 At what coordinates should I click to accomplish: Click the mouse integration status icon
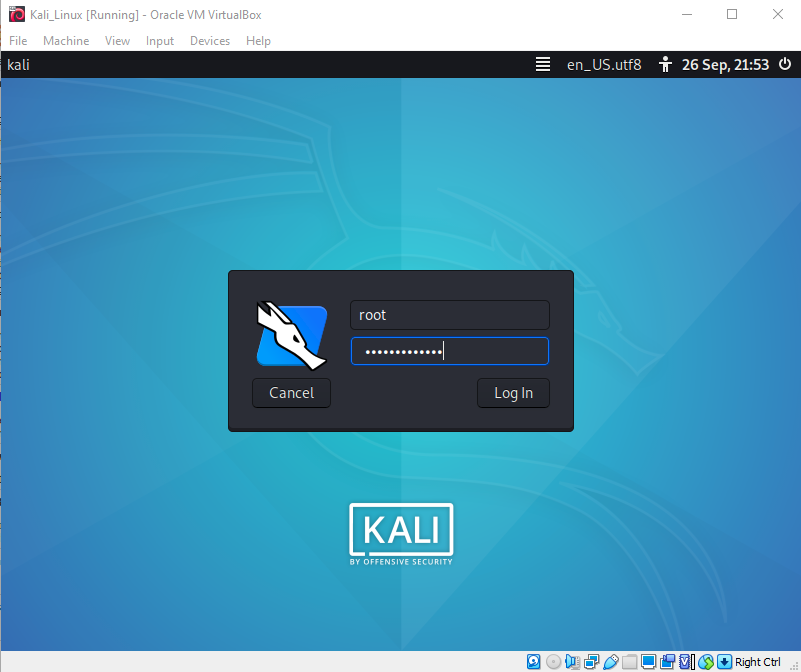click(706, 661)
